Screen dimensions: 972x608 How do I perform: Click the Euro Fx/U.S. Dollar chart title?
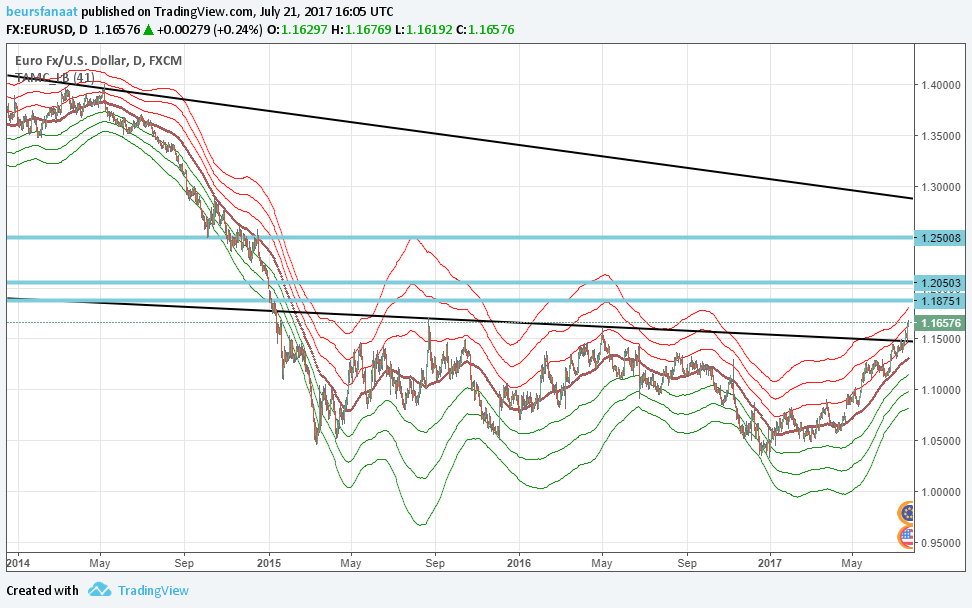[98, 61]
